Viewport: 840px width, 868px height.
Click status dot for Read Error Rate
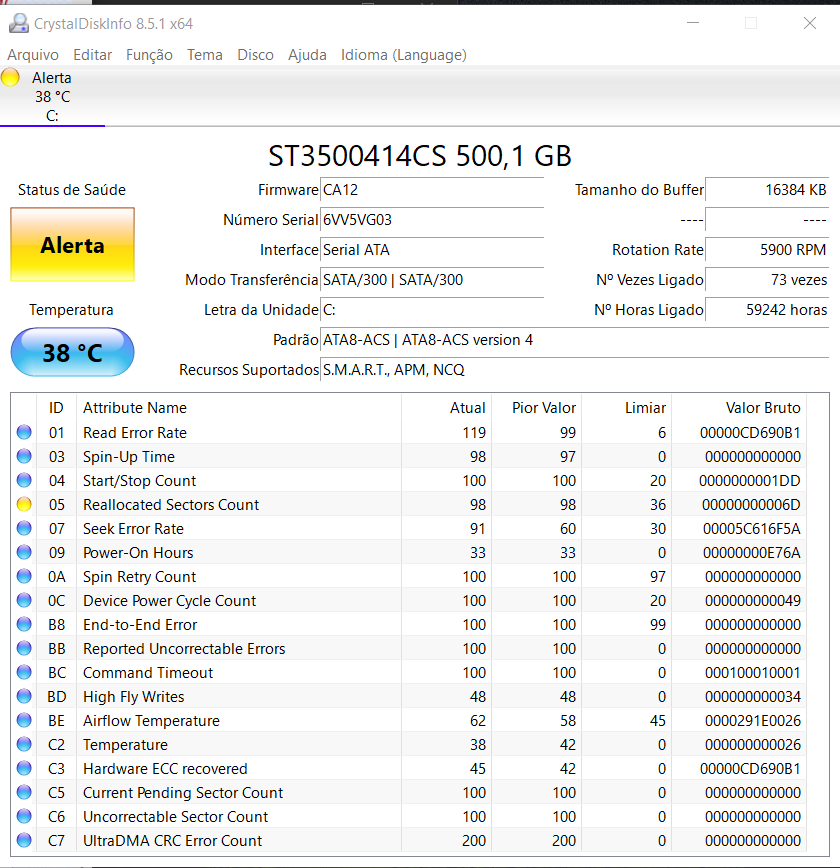24,432
